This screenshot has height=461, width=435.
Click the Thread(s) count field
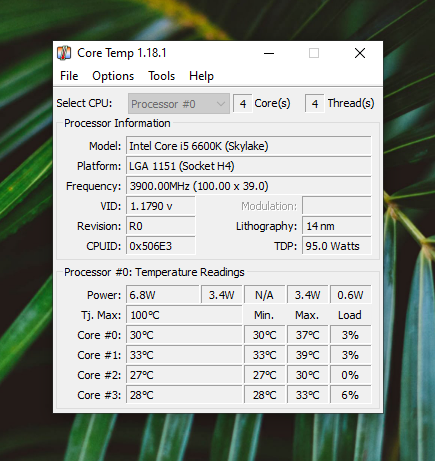click(x=314, y=104)
